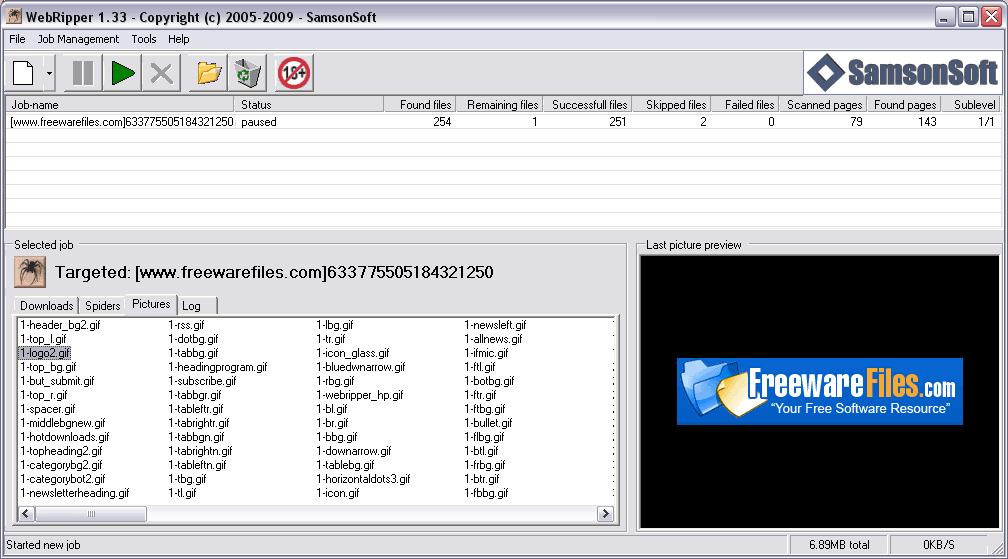Switch to the Downloads tab
This screenshot has width=1008, height=559.
46,306
